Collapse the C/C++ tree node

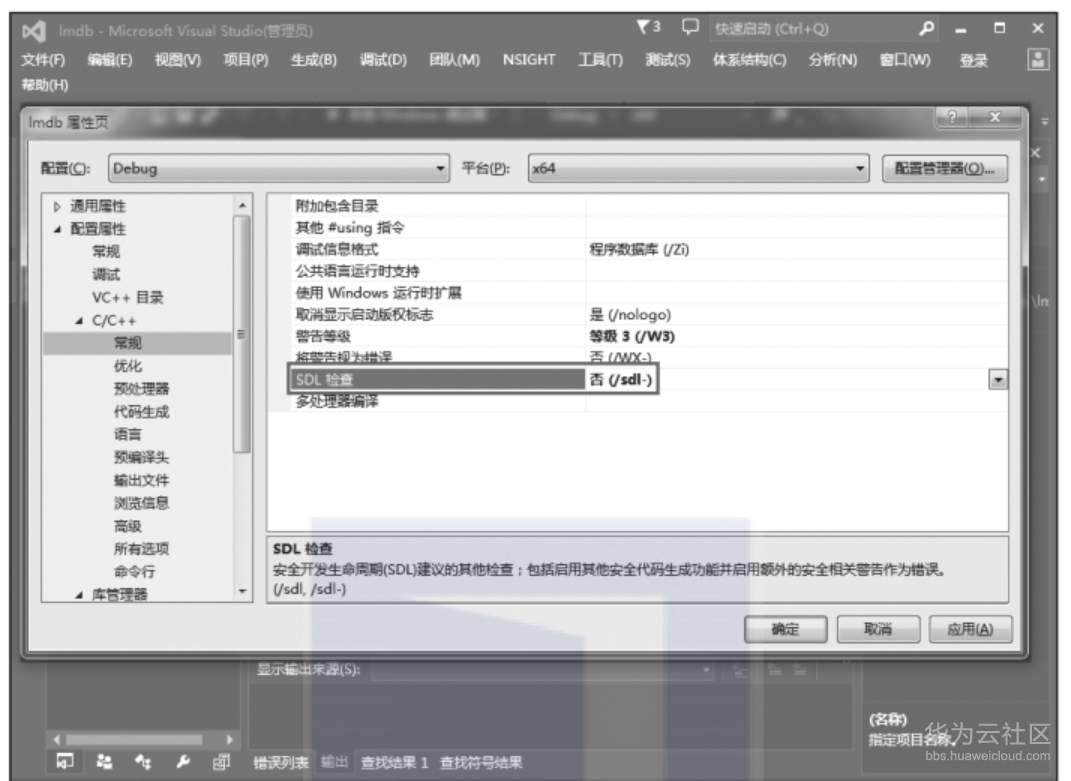[79, 320]
